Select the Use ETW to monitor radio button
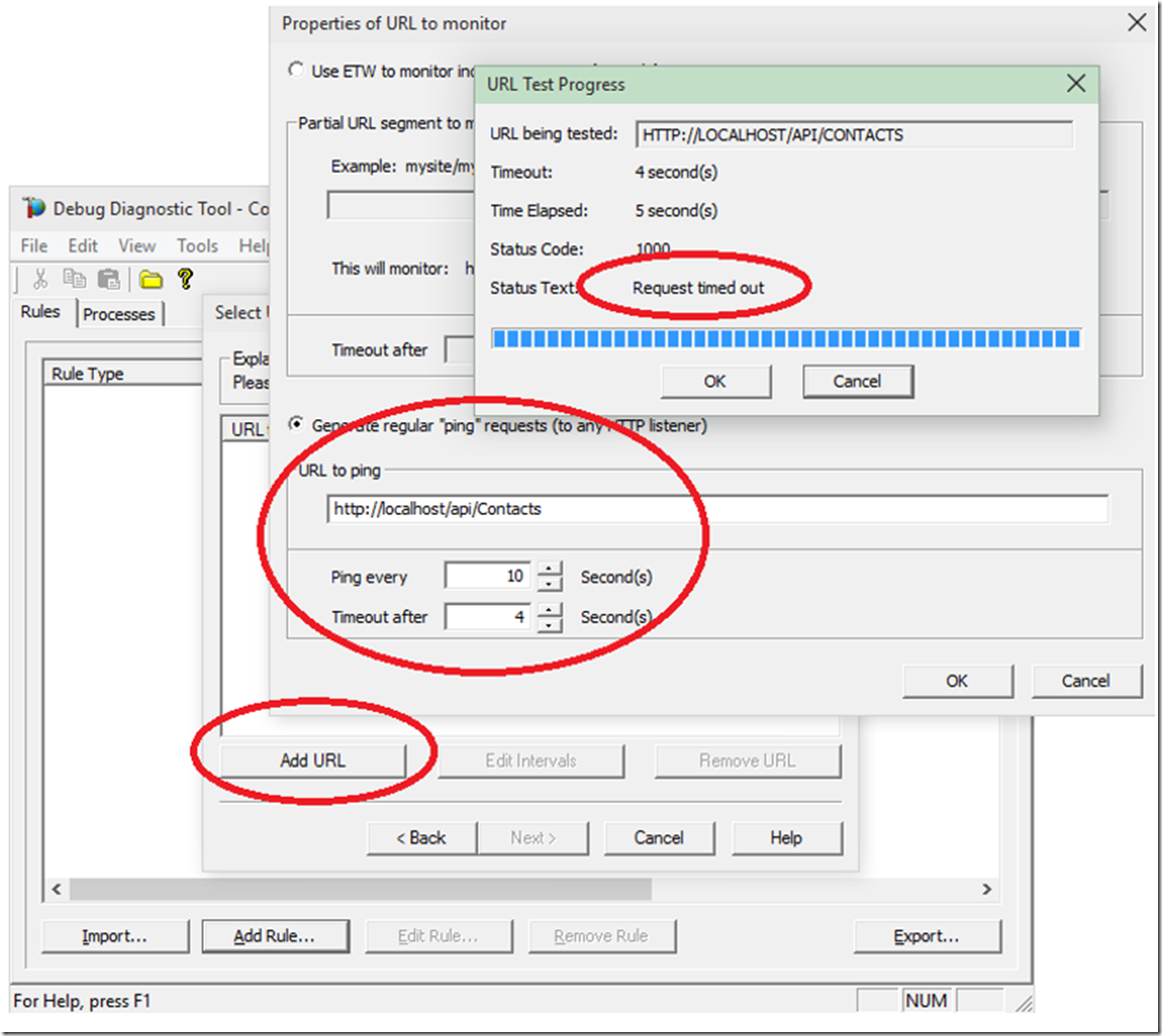This screenshot has height=1036, width=1162. coord(296,69)
